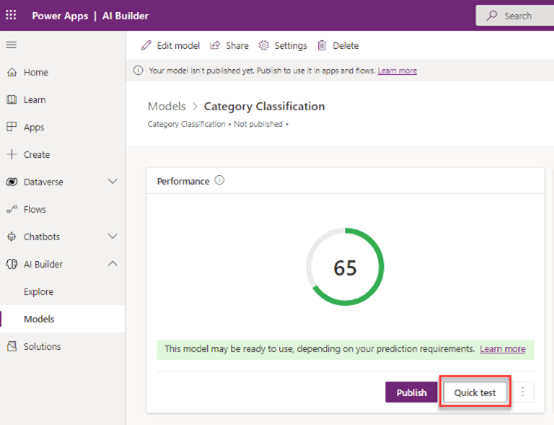Image resolution: width=554 pixels, height=425 pixels.
Task: Click the Flows icon in sidebar
Action: click(12, 209)
